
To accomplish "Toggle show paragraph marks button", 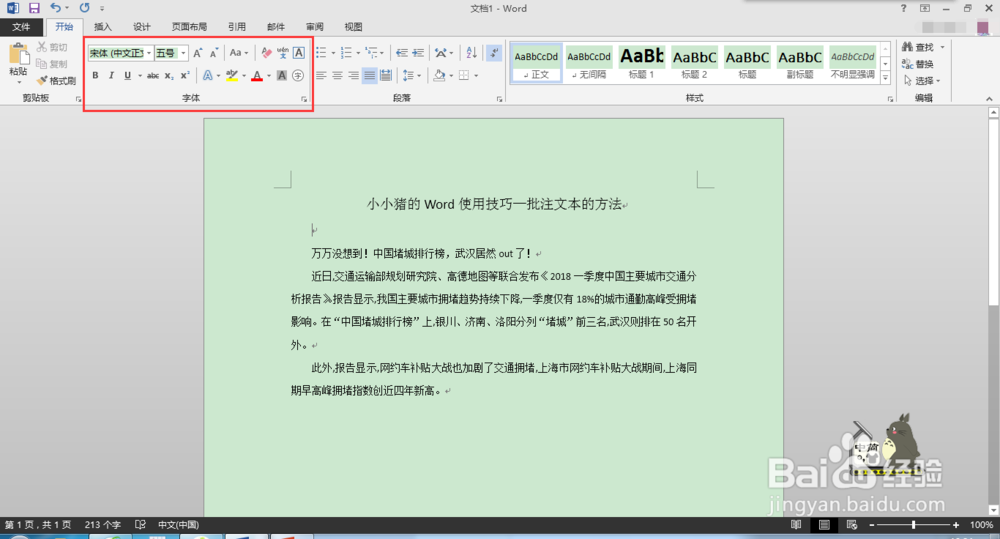I will point(494,53).
